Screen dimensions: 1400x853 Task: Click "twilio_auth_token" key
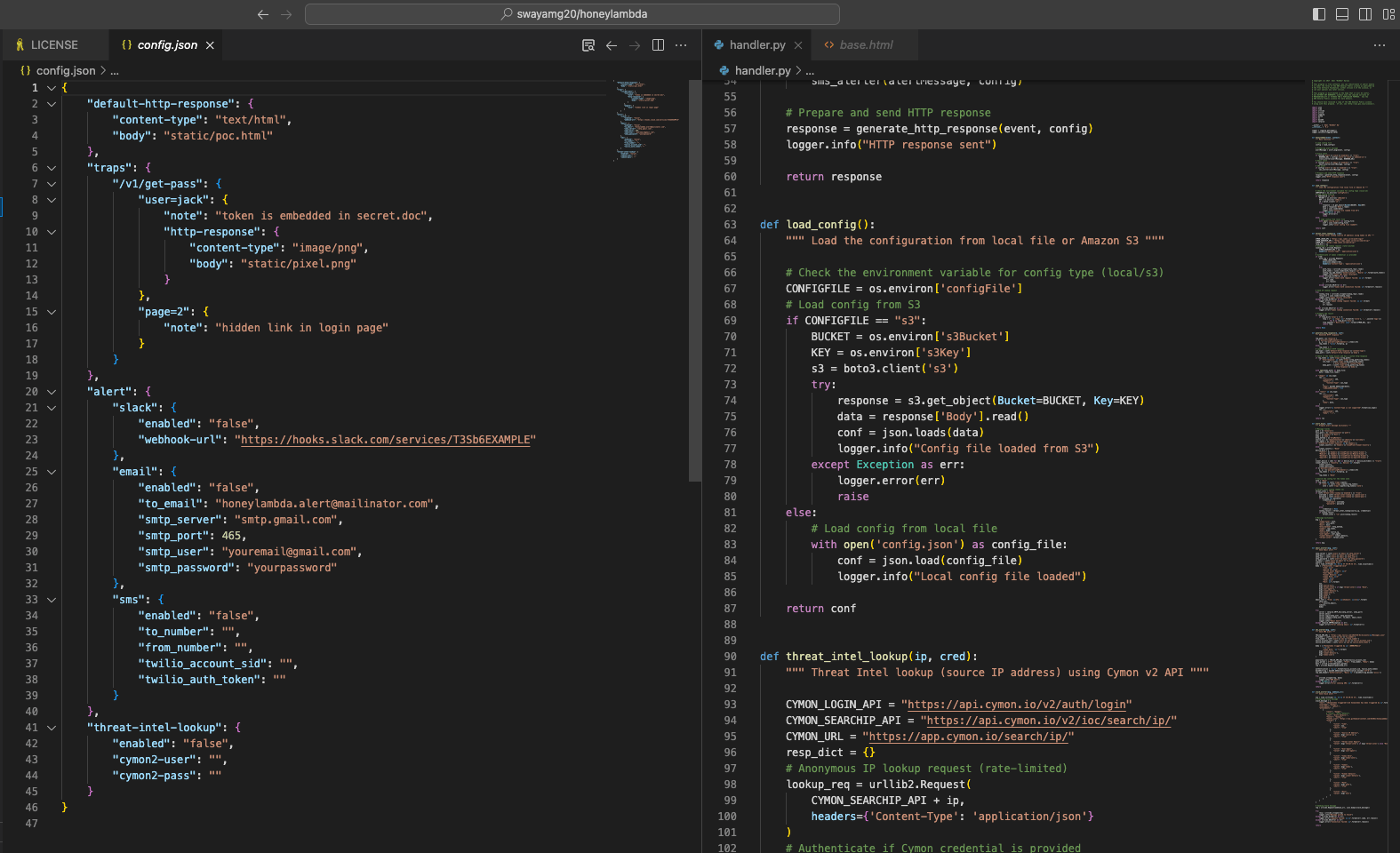(x=200, y=680)
